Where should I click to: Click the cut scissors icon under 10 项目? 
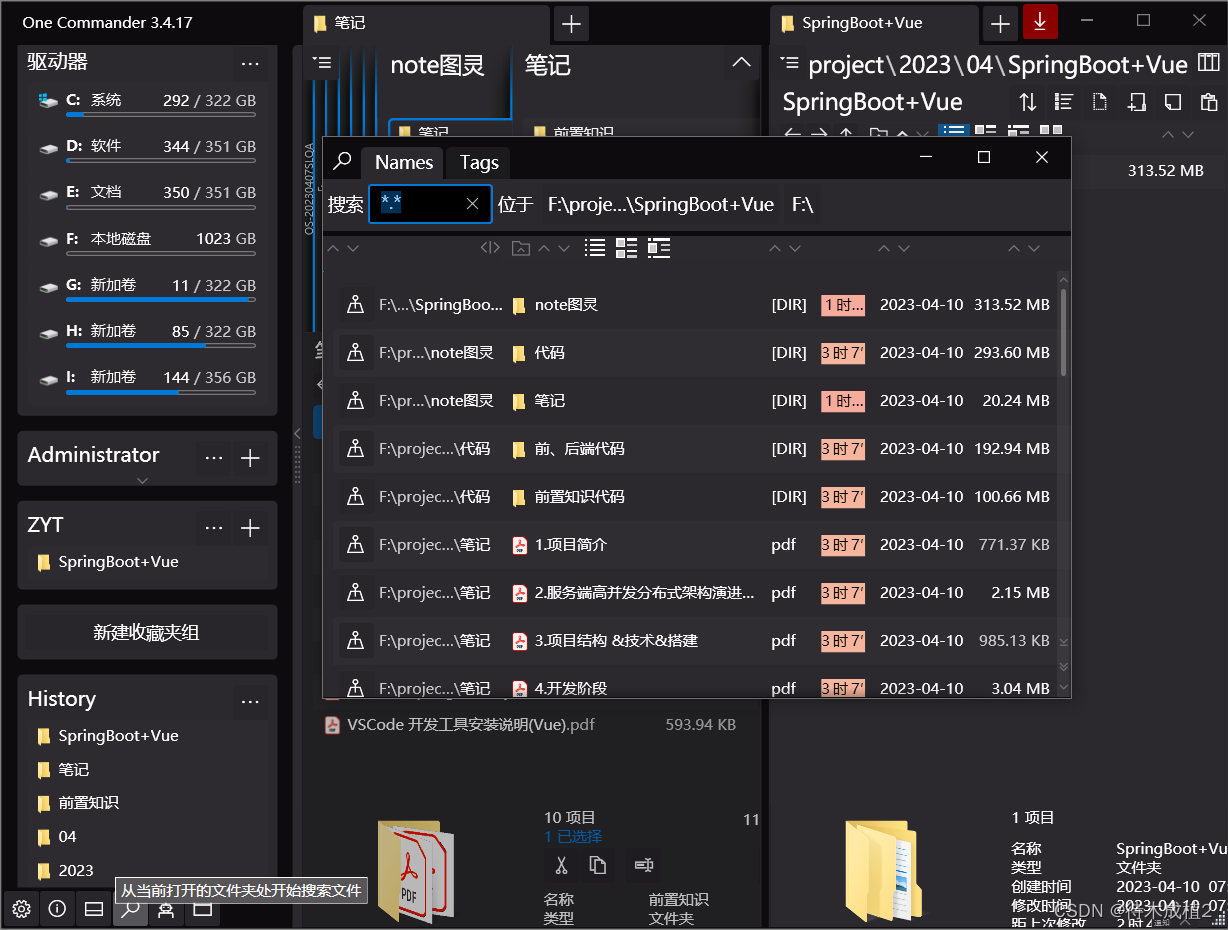coord(561,866)
